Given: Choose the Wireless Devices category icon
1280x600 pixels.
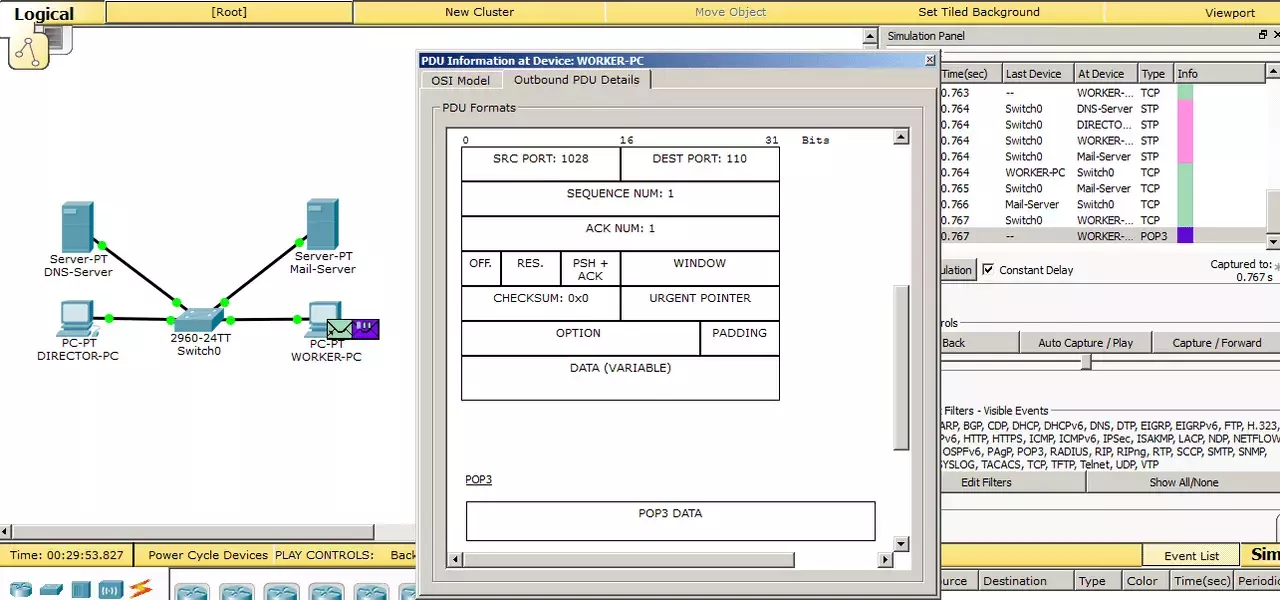Looking at the screenshot, I should coord(110,590).
